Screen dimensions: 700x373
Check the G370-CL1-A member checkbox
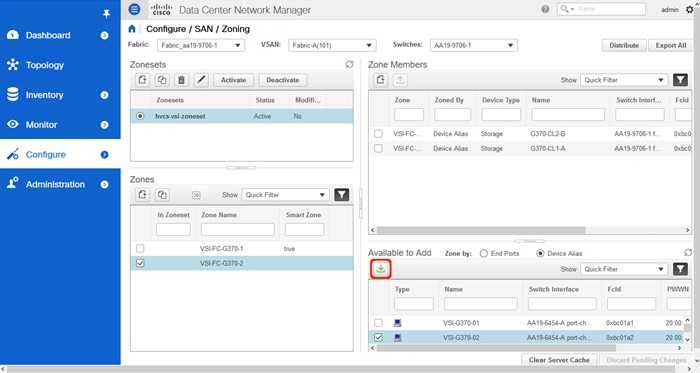point(378,148)
